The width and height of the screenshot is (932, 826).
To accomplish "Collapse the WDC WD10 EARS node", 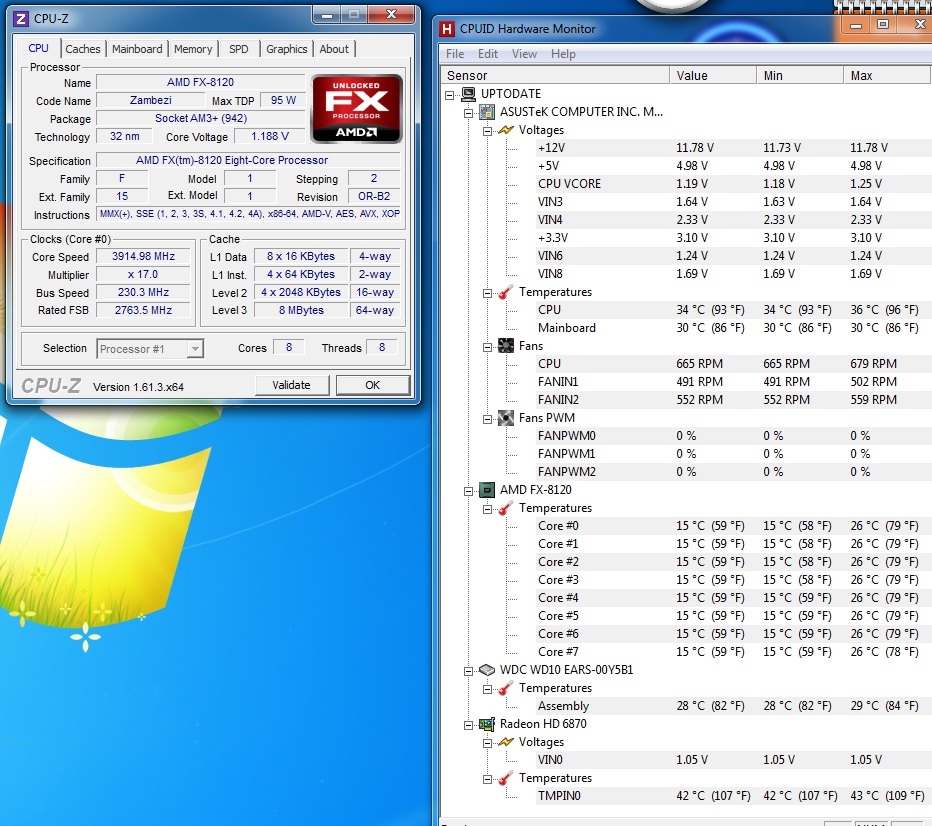I will 469,671.
